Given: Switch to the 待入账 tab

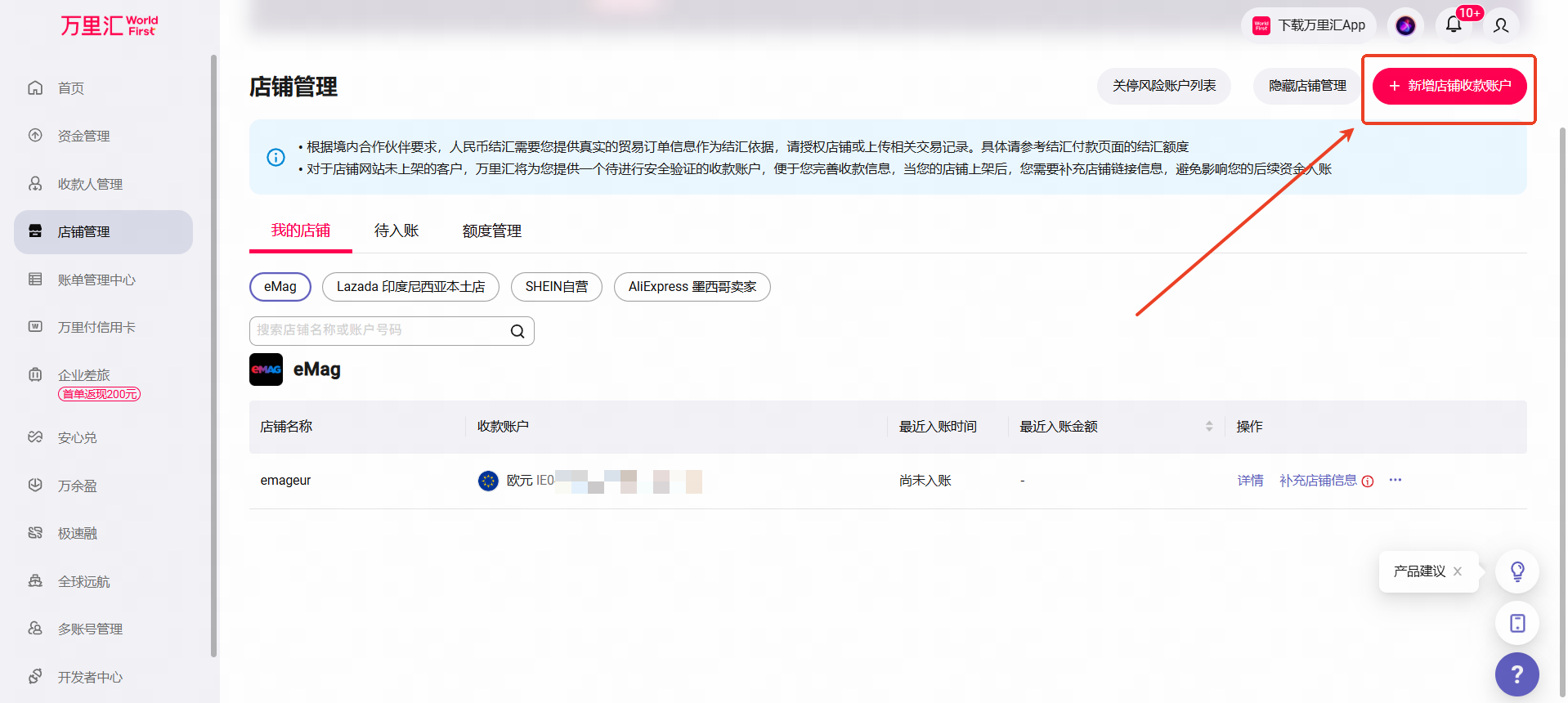Looking at the screenshot, I should pyautogui.click(x=396, y=231).
